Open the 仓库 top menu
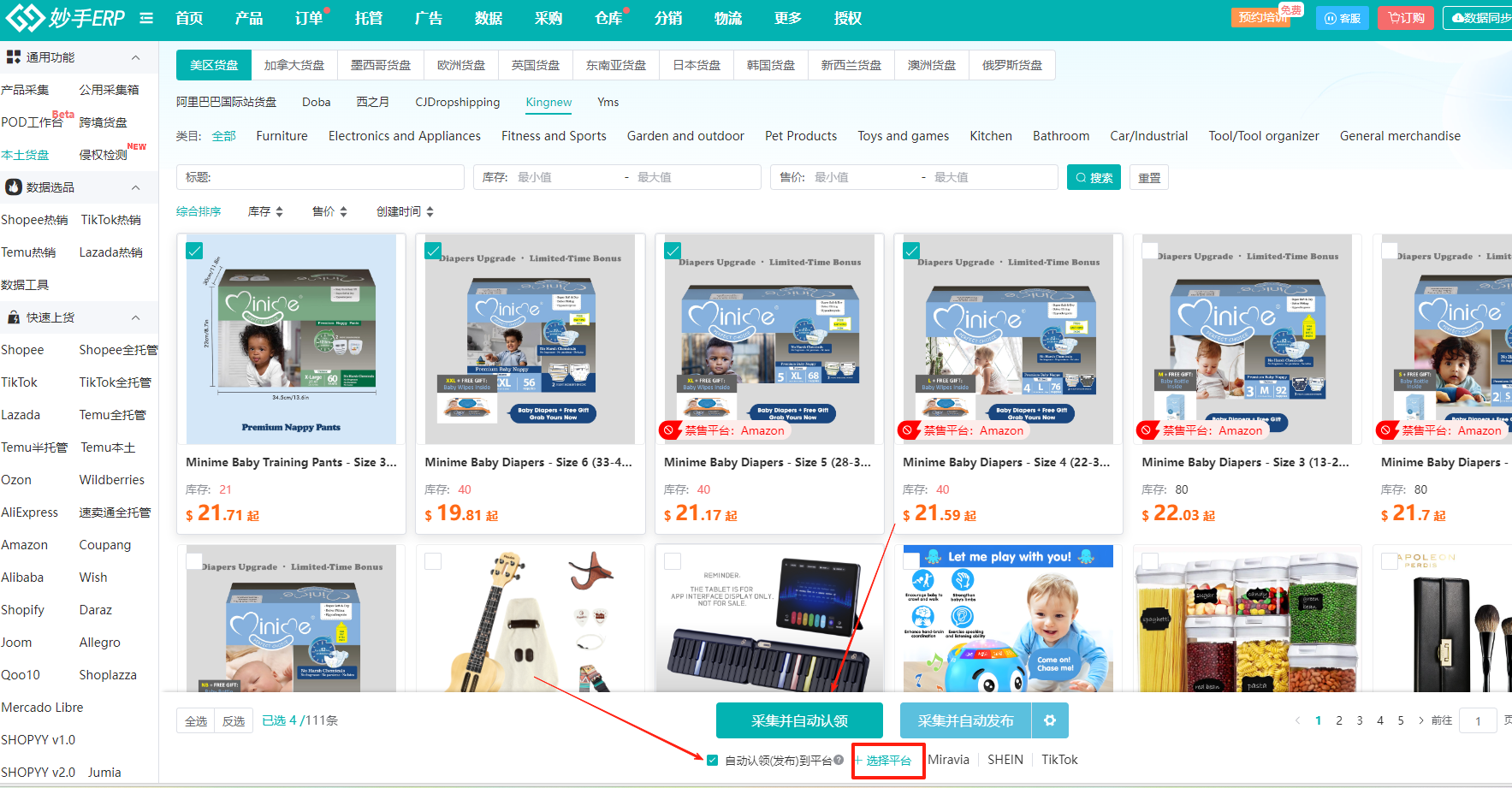The image size is (1512, 788). 608,18
